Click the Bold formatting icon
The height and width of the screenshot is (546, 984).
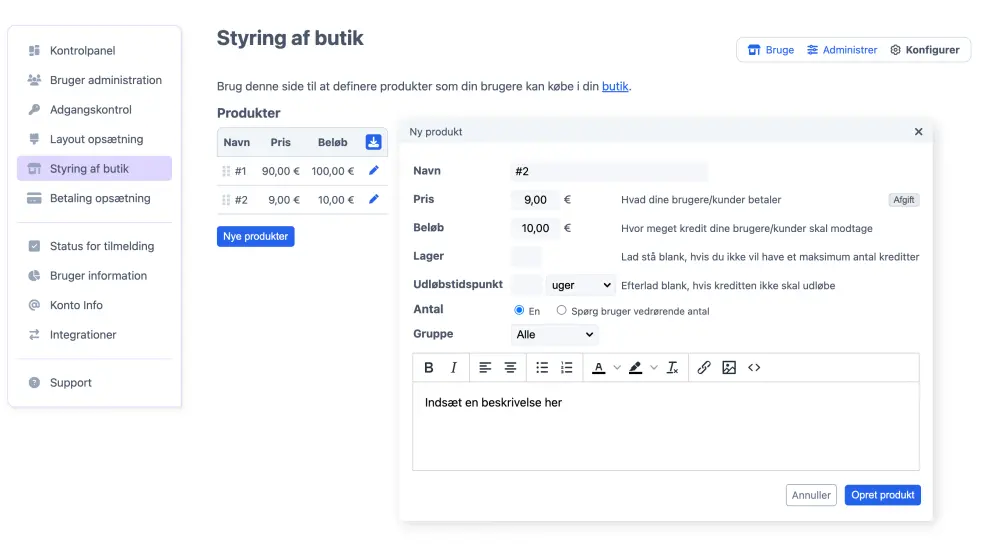[429, 368]
